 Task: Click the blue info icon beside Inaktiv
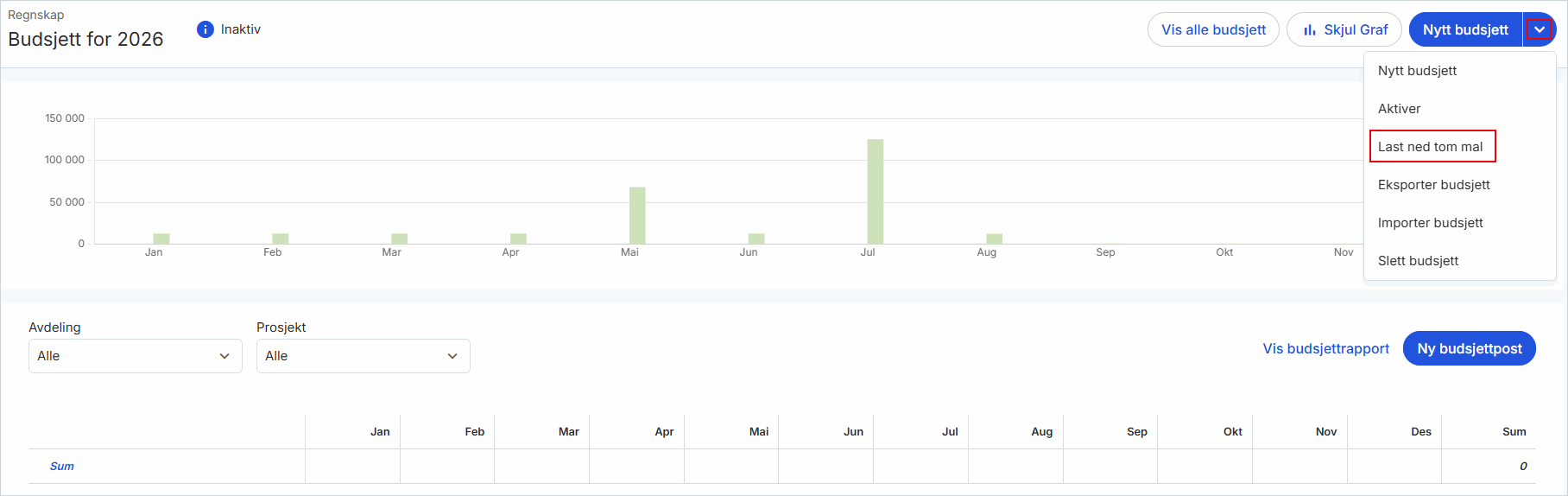point(205,29)
